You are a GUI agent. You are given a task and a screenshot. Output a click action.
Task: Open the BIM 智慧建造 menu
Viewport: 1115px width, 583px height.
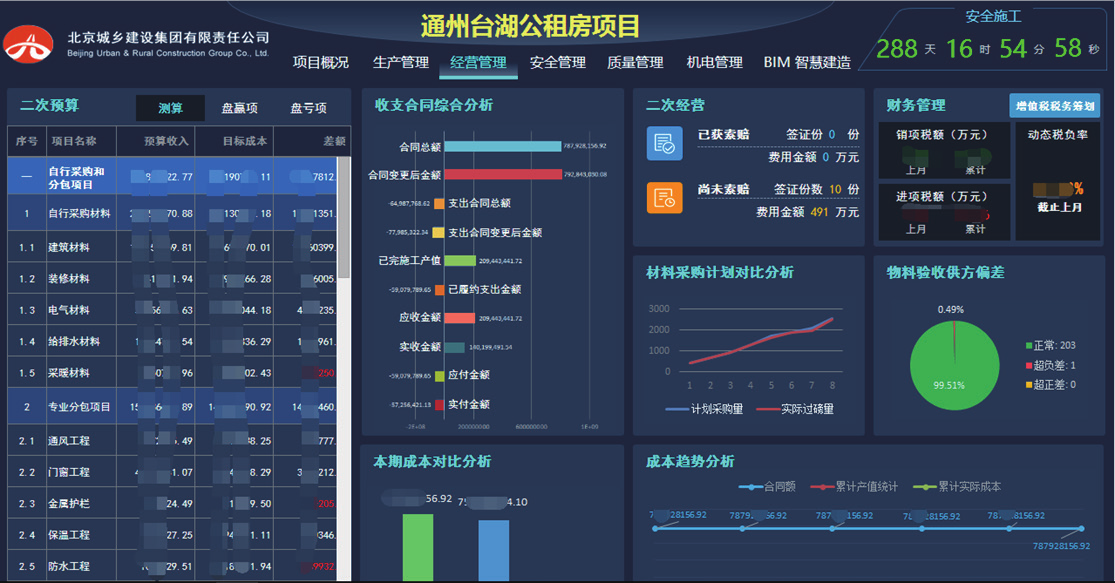tap(807, 62)
